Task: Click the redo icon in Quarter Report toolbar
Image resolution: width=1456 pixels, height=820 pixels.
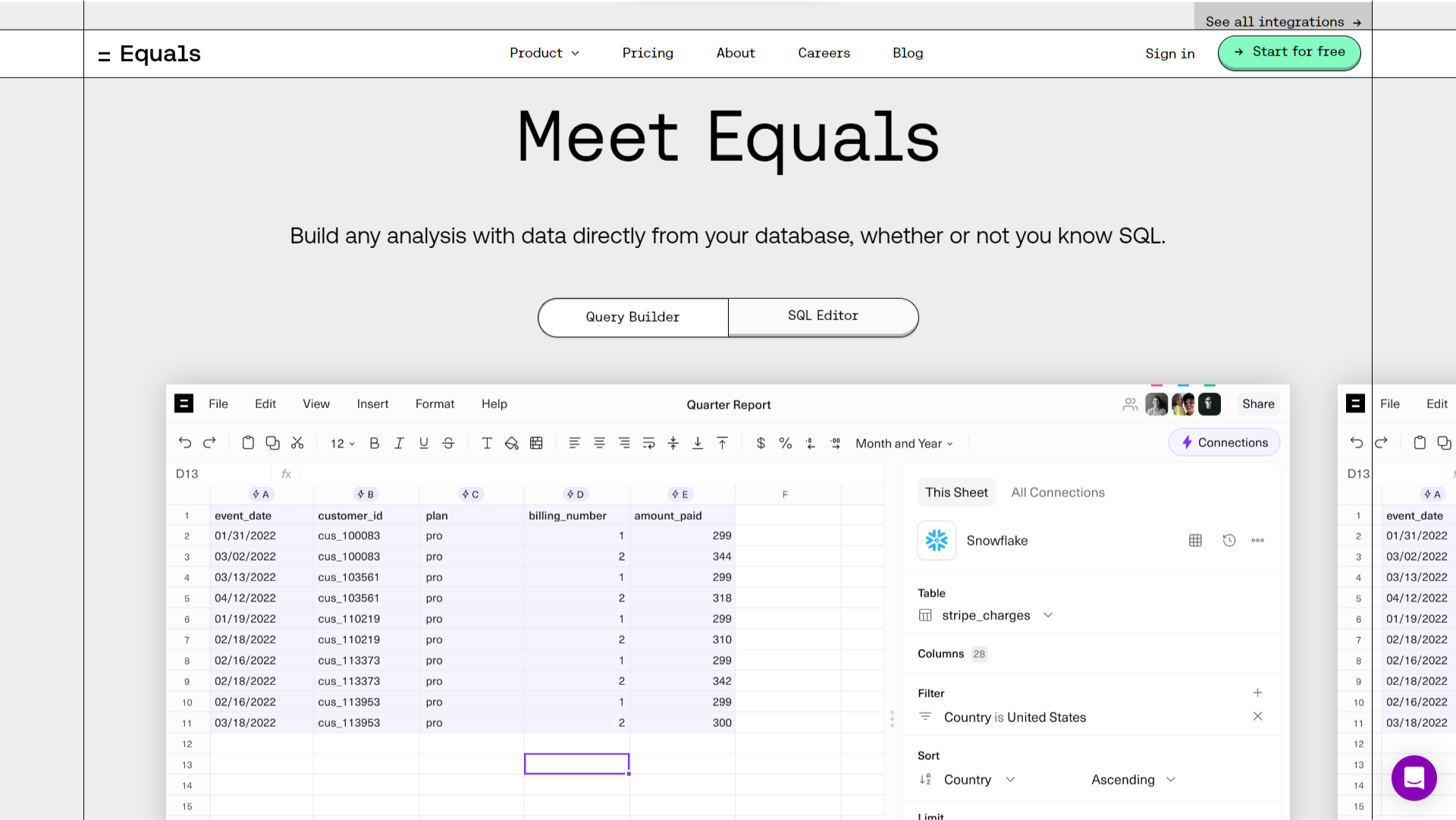Action: tap(210, 443)
